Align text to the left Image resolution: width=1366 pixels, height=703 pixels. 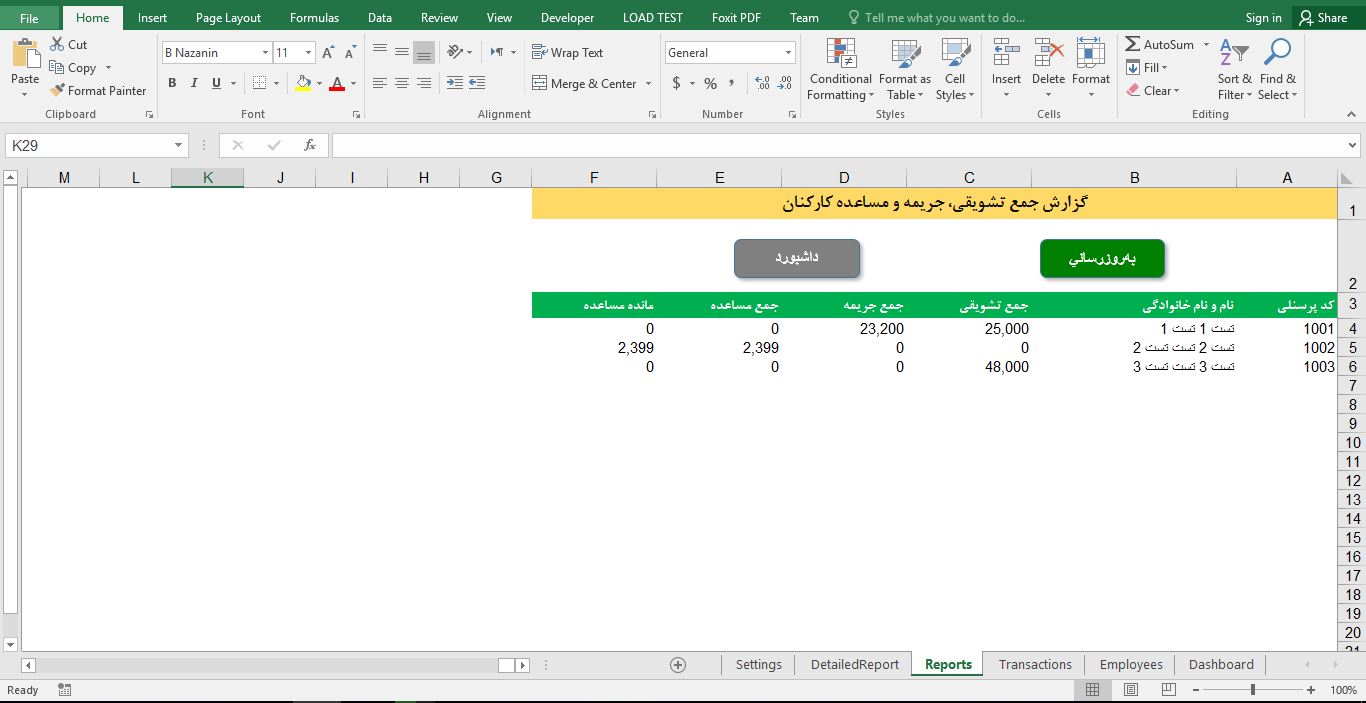pos(379,83)
